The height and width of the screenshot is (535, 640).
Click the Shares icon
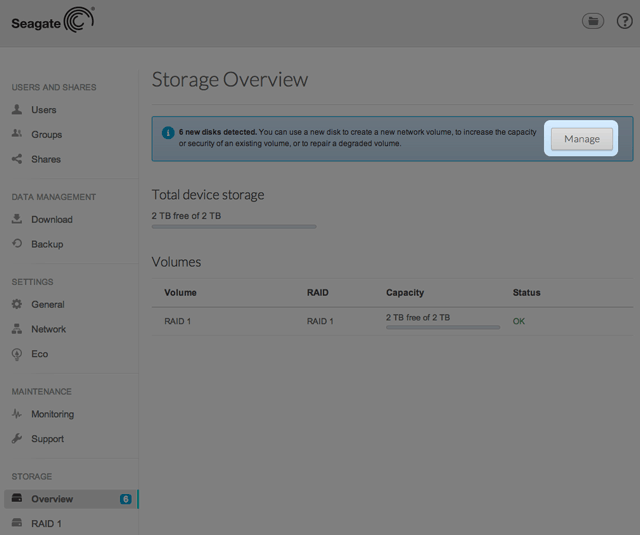point(17,159)
